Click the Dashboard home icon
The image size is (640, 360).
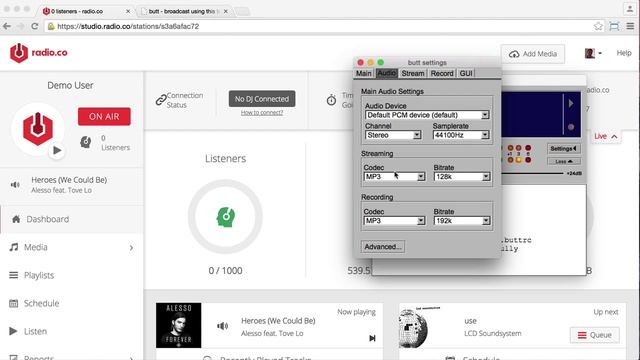pyautogui.click(x=16, y=219)
